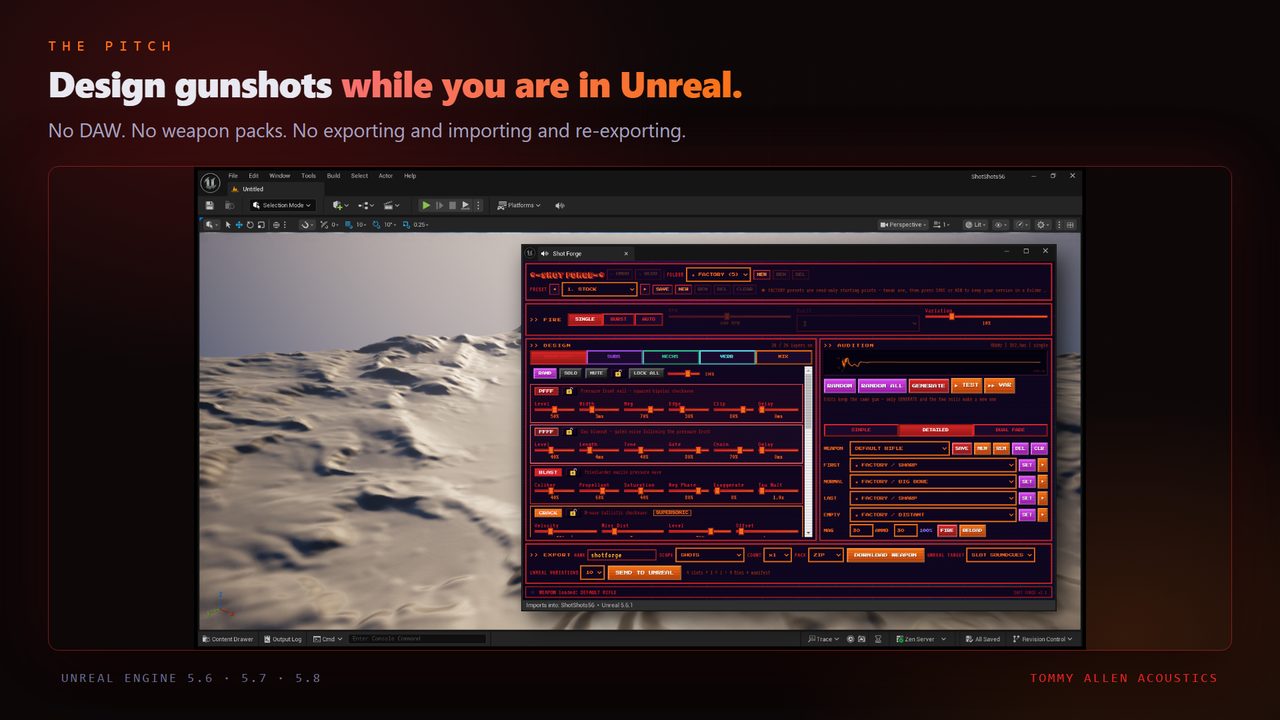Click the RANDOM ALL button

click(x=881, y=385)
